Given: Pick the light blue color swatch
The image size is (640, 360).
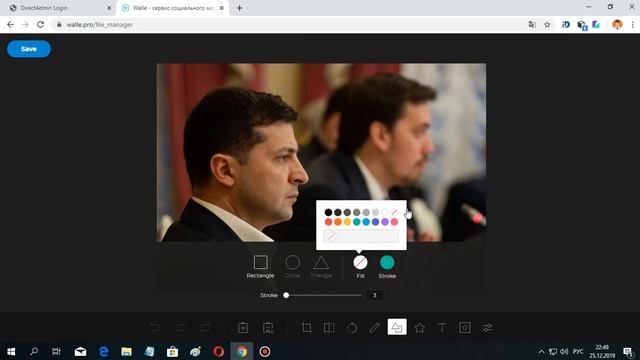Looking at the screenshot, I should [366, 222].
